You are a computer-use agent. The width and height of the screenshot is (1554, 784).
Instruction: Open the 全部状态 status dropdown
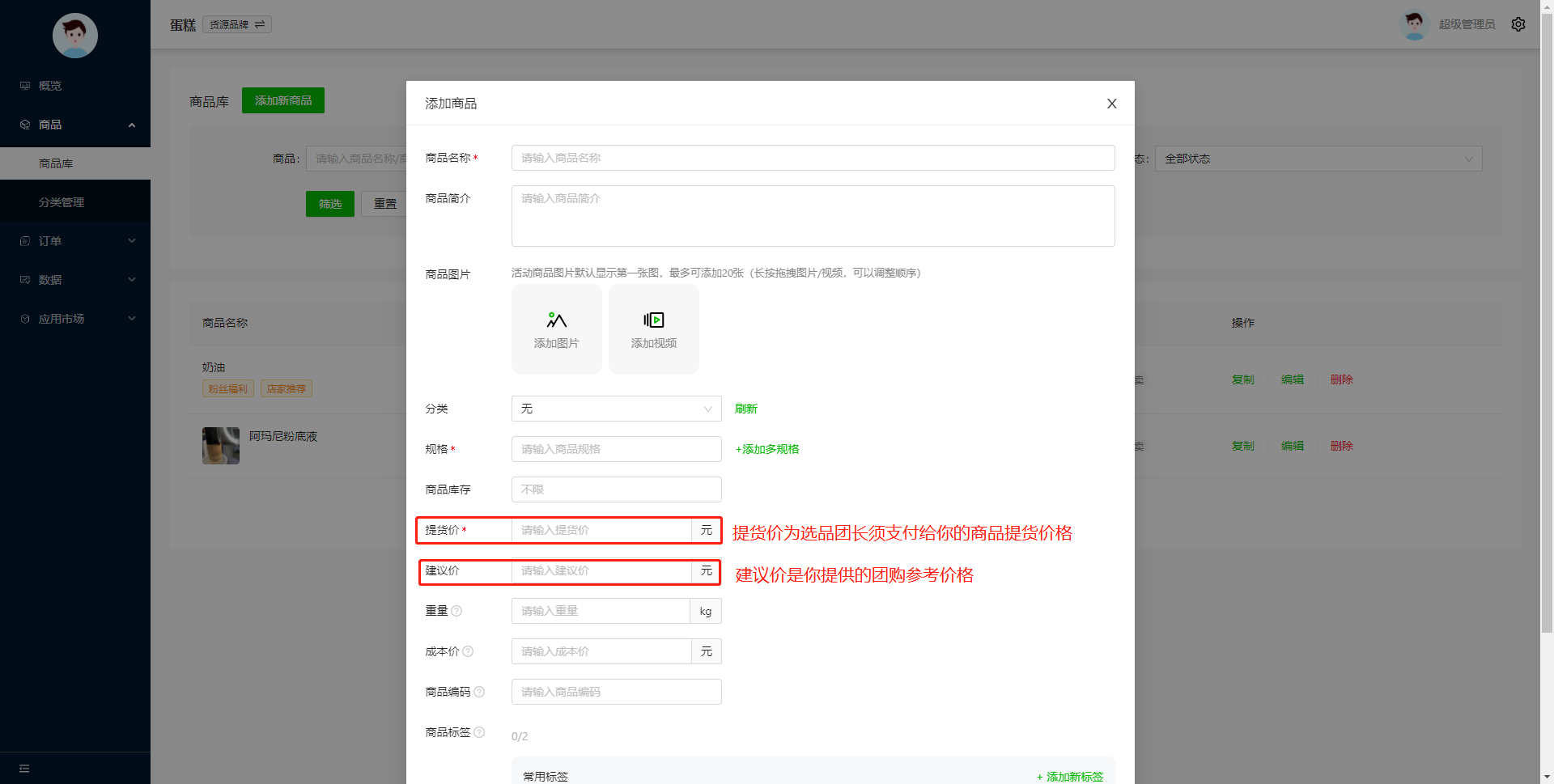point(1318,159)
